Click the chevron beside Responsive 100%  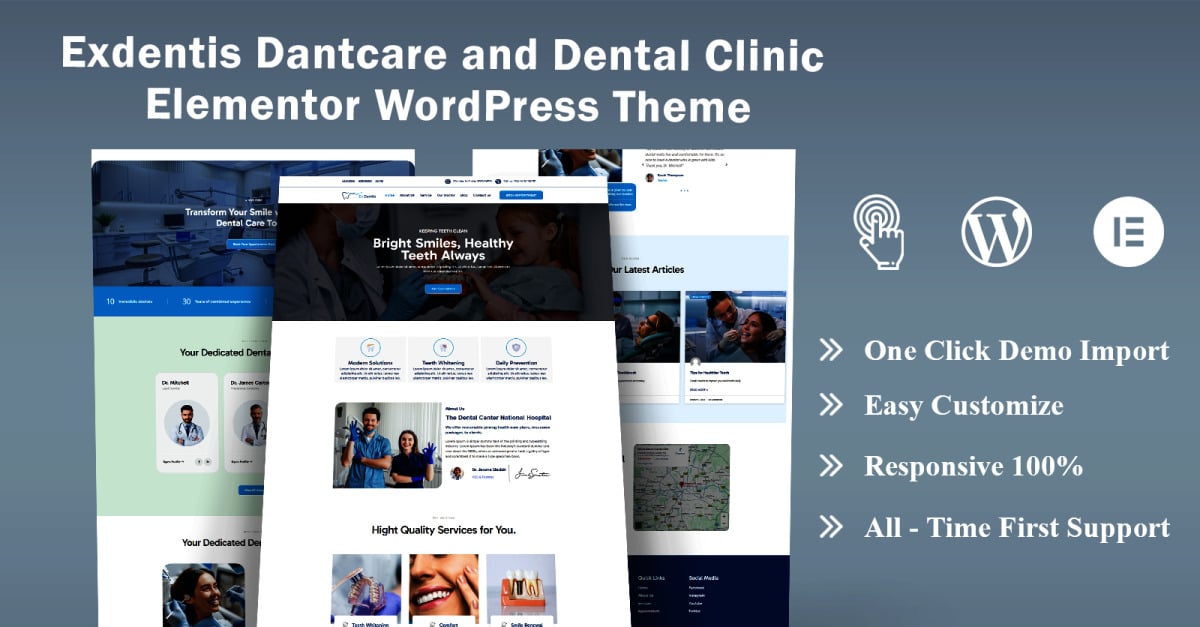click(830, 466)
